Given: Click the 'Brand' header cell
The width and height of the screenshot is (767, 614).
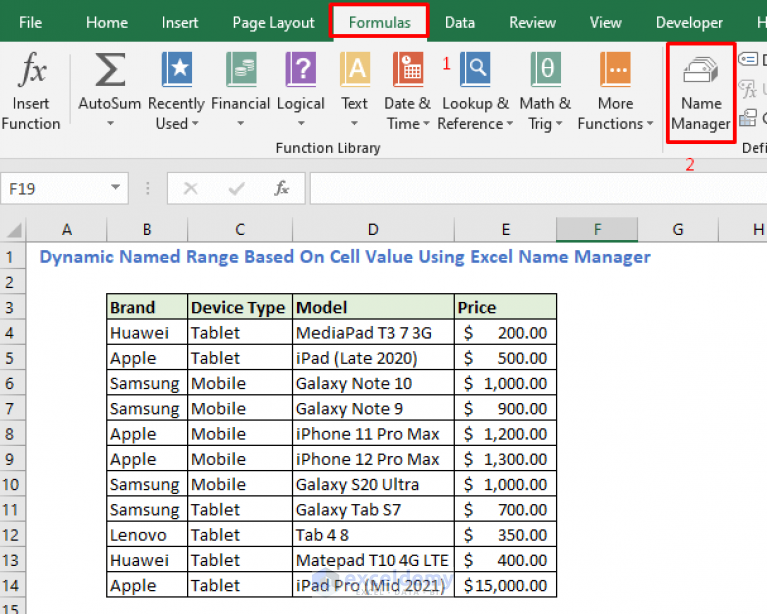Looking at the screenshot, I should (147, 307).
